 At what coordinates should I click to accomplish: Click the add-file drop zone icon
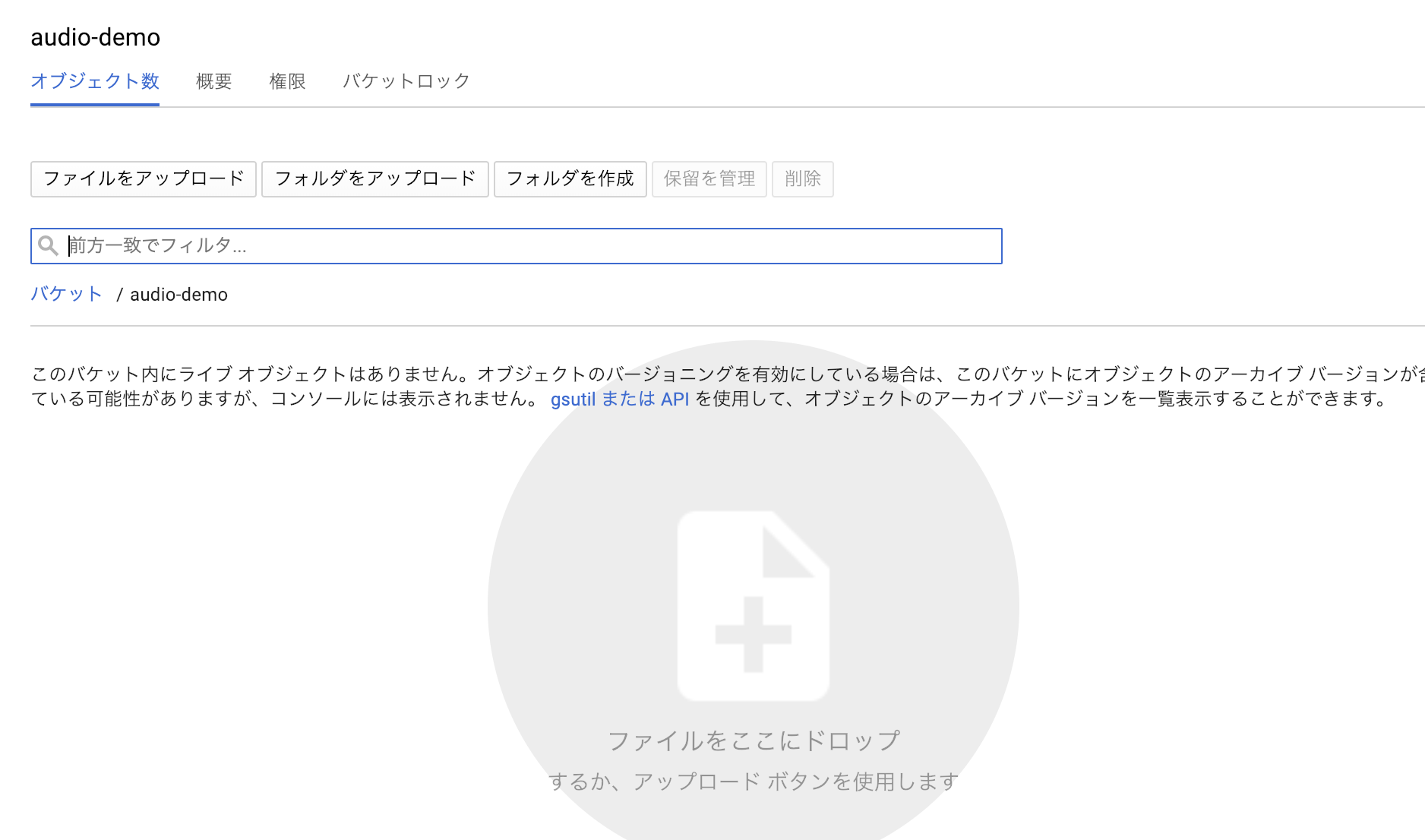tap(754, 606)
